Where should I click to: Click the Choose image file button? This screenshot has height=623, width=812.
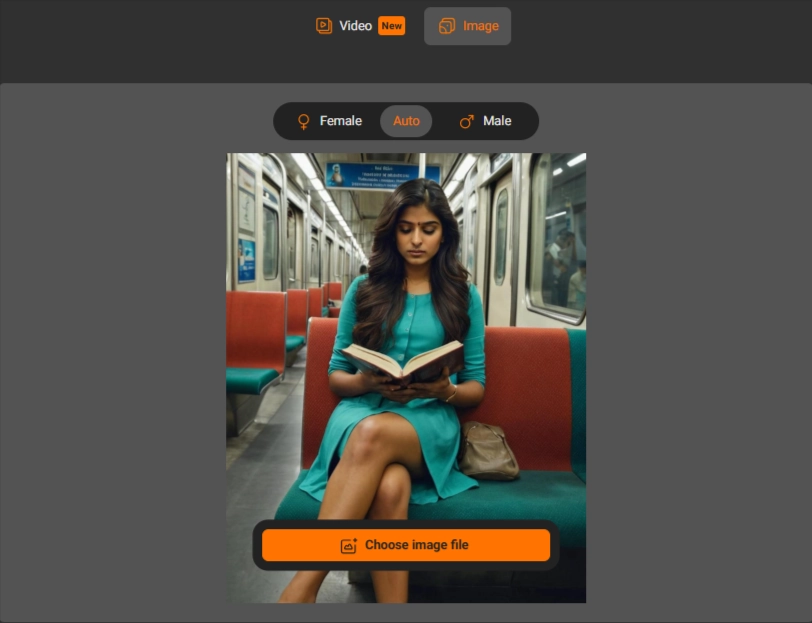(405, 544)
